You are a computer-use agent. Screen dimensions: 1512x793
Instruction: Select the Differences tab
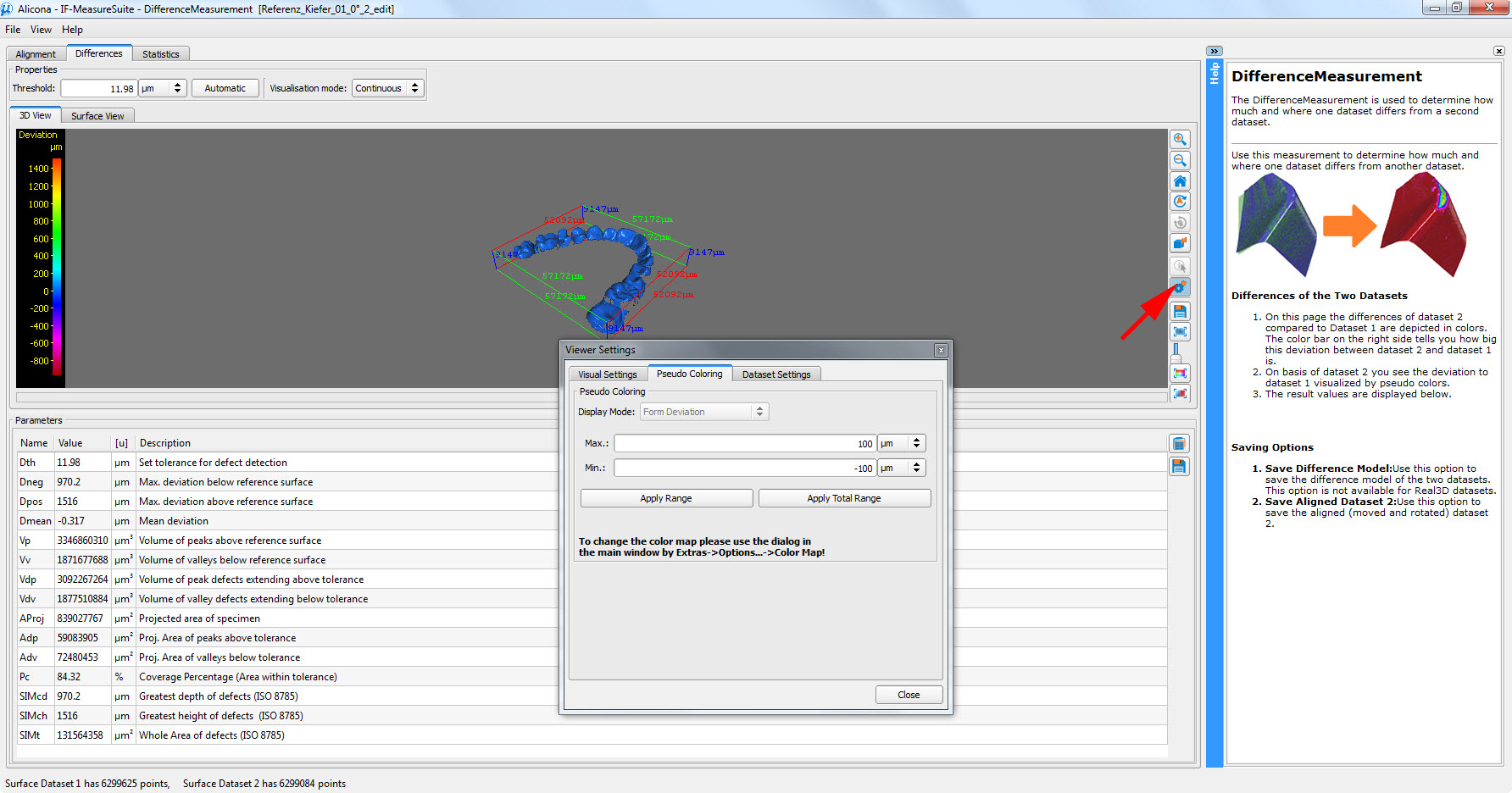pos(99,53)
